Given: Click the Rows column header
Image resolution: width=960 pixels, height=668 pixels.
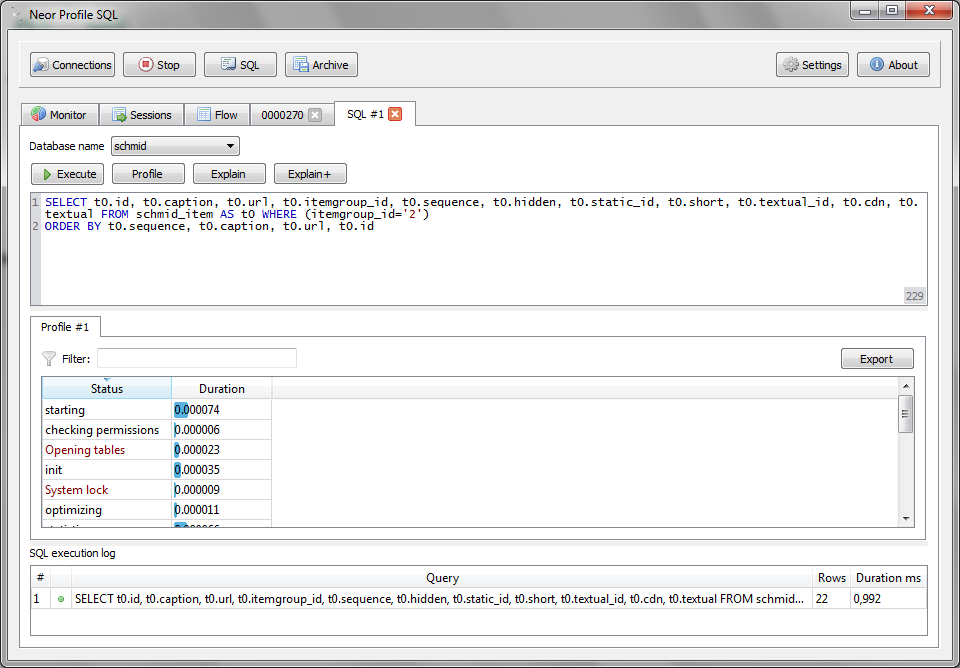Looking at the screenshot, I should pos(832,577).
